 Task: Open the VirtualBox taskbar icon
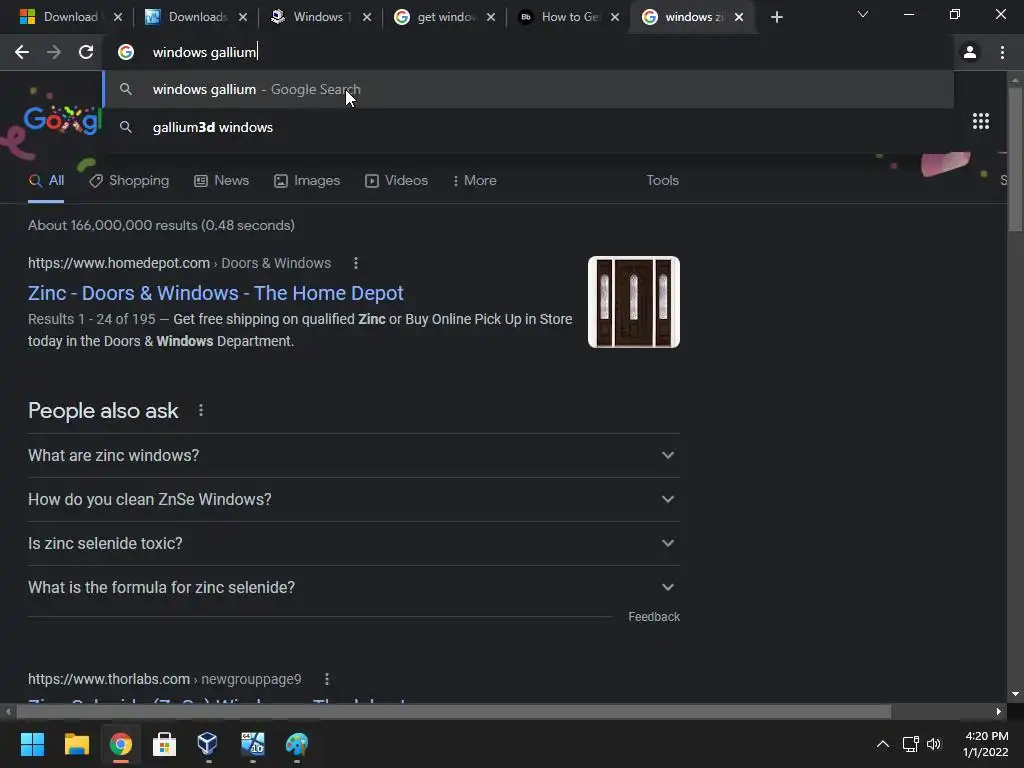click(x=208, y=744)
